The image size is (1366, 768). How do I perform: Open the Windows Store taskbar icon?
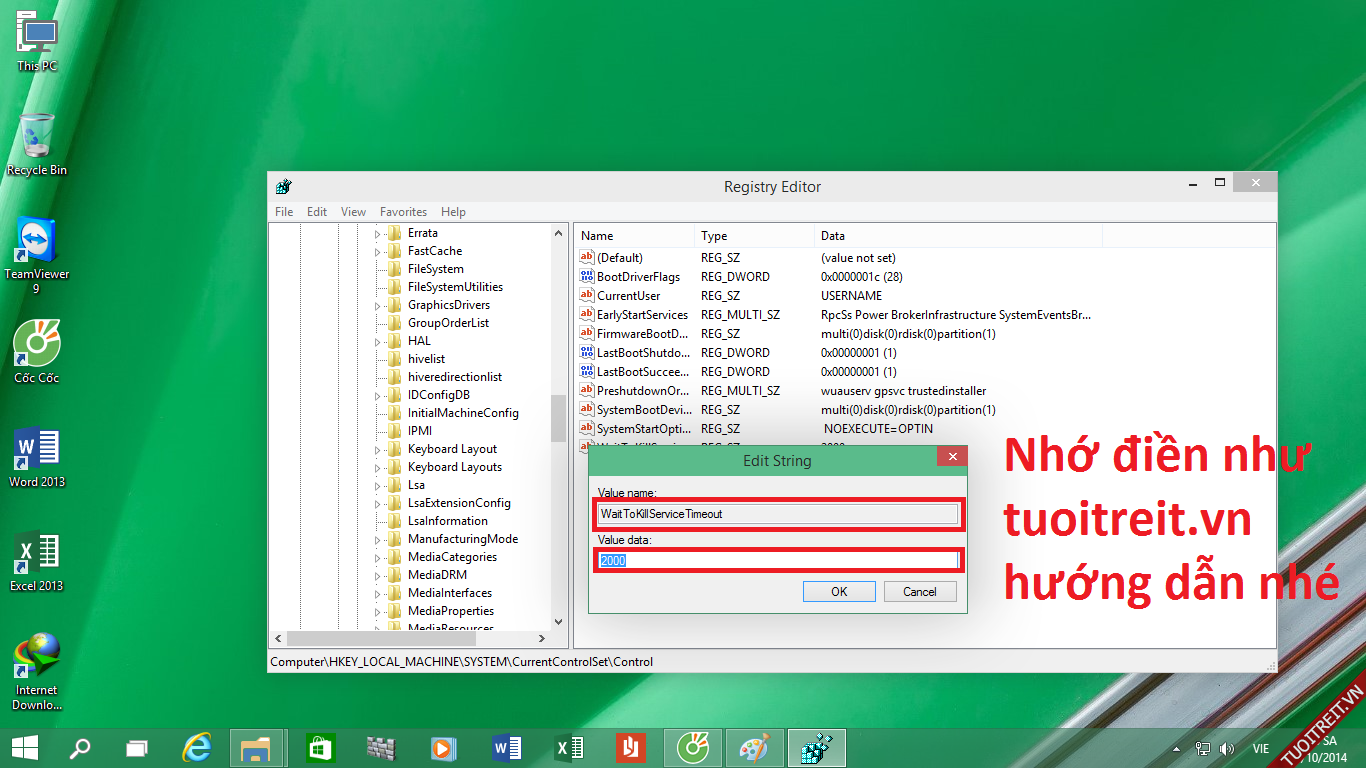(320, 747)
